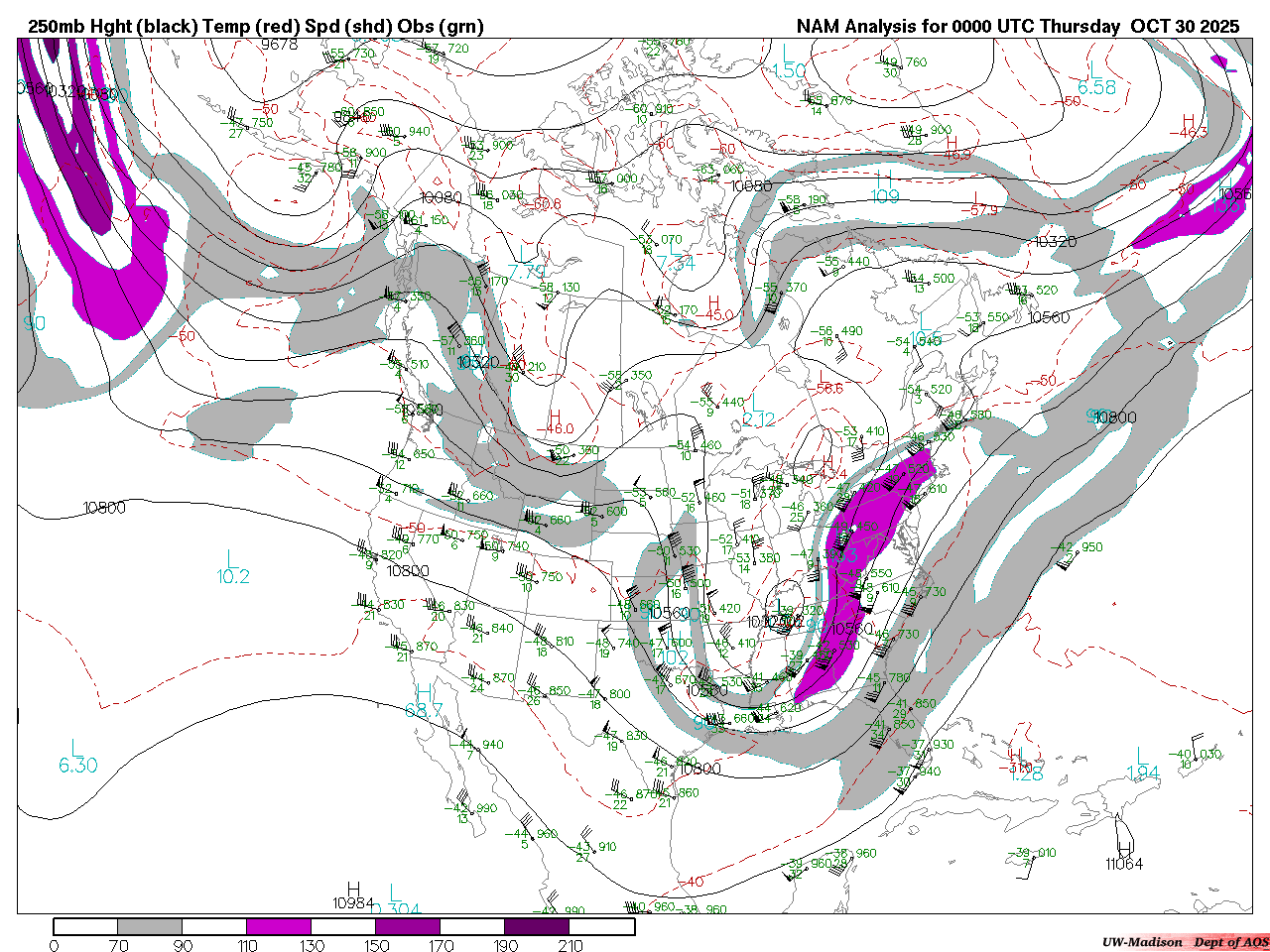Image resolution: width=1270 pixels, height=952 pixels.
Task: Click the cyan L marker above 10.2
Action: pos(230,558)
